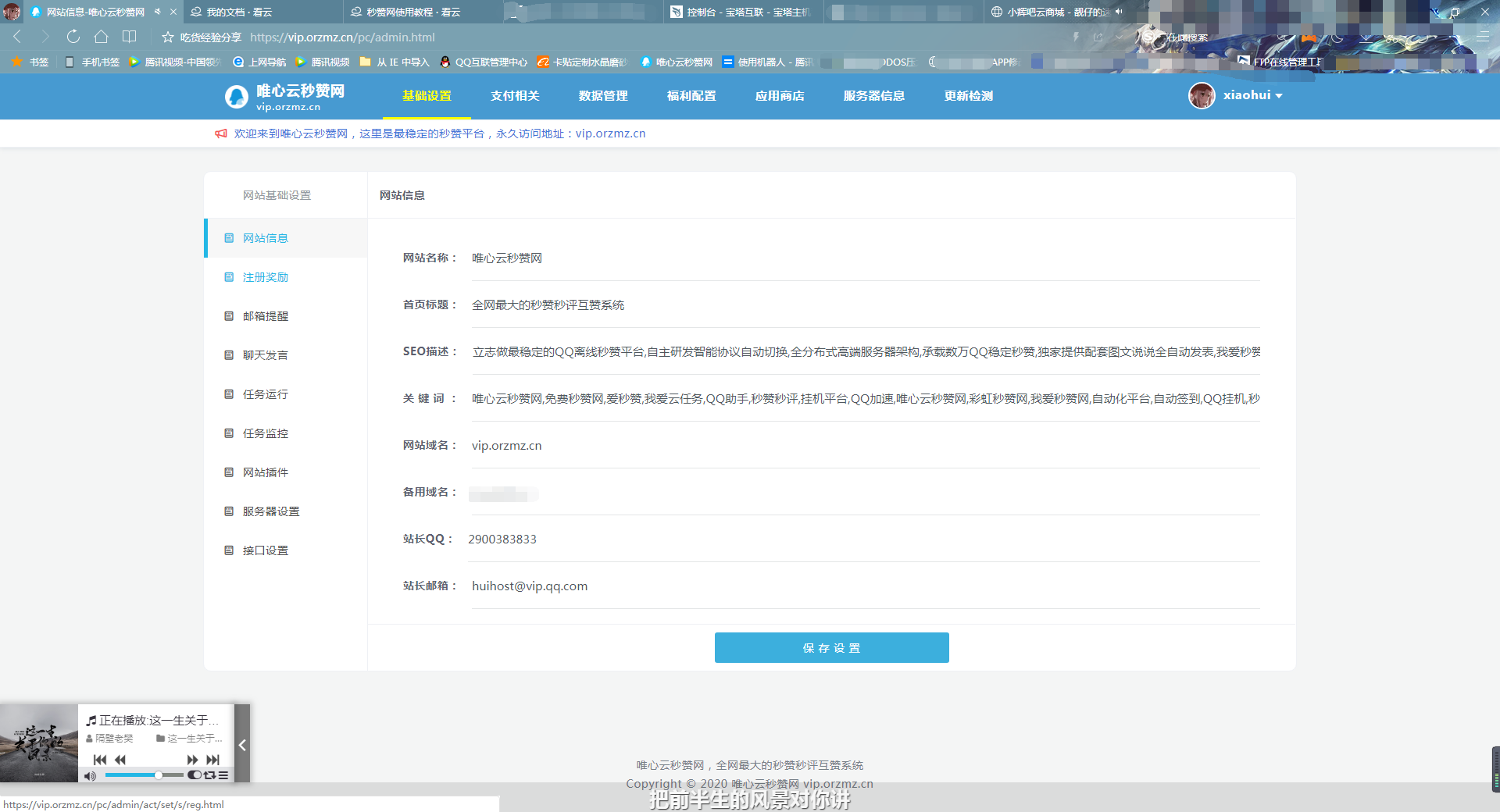Click the xiaohui user avatar
The image size is (1500, 812).
1202,95
